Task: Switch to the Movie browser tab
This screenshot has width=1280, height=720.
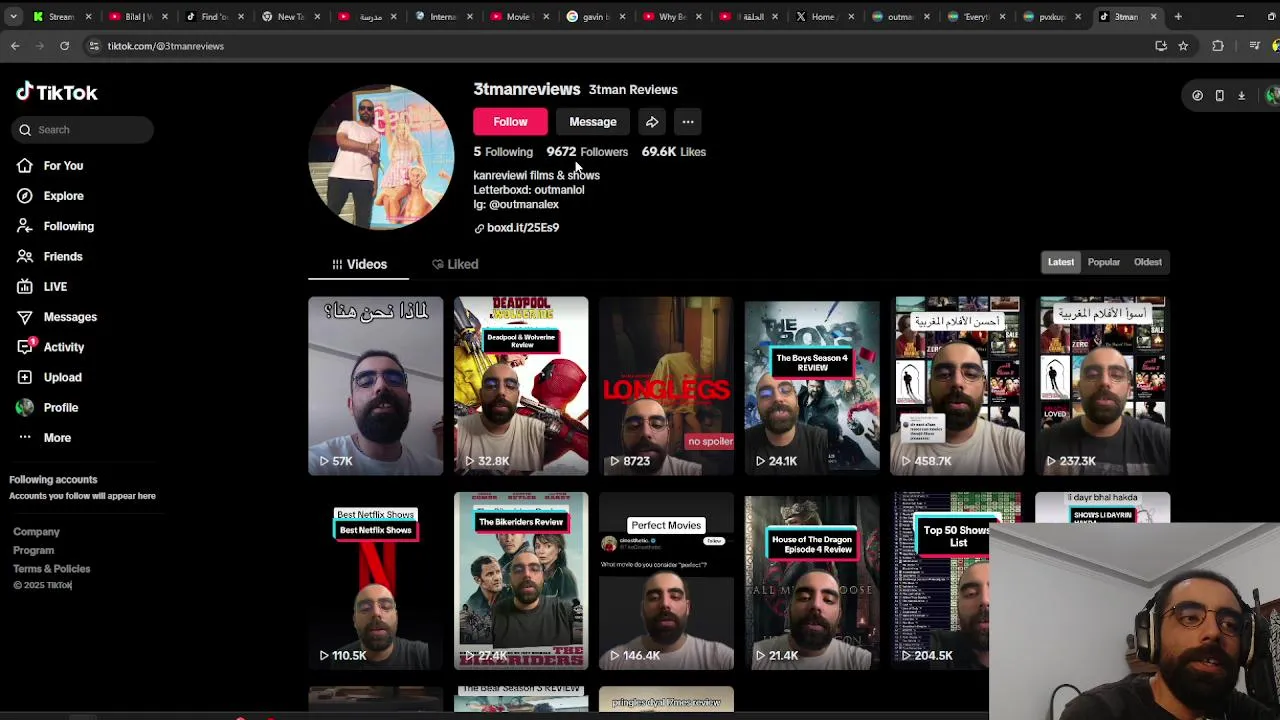Action: (518, 16)
